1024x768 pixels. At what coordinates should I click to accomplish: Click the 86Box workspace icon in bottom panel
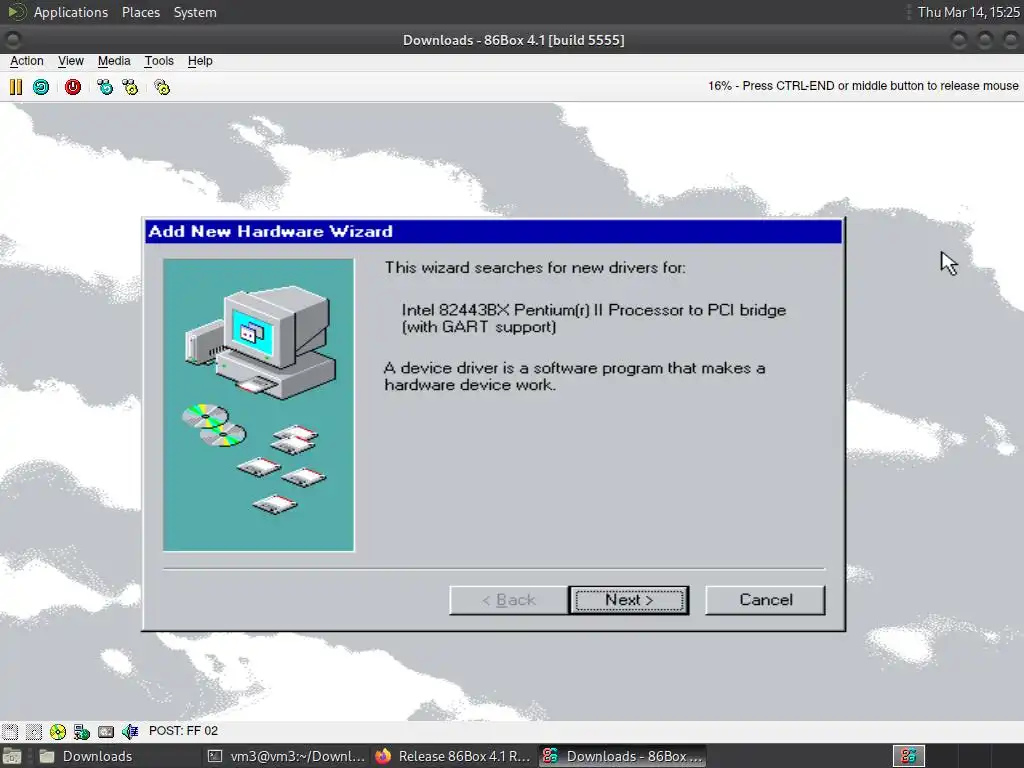[x=908, y=756]
